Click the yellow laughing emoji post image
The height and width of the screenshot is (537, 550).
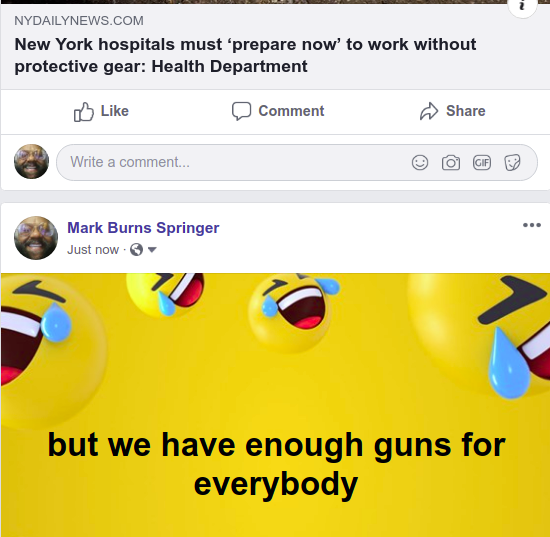click(275, 405)
